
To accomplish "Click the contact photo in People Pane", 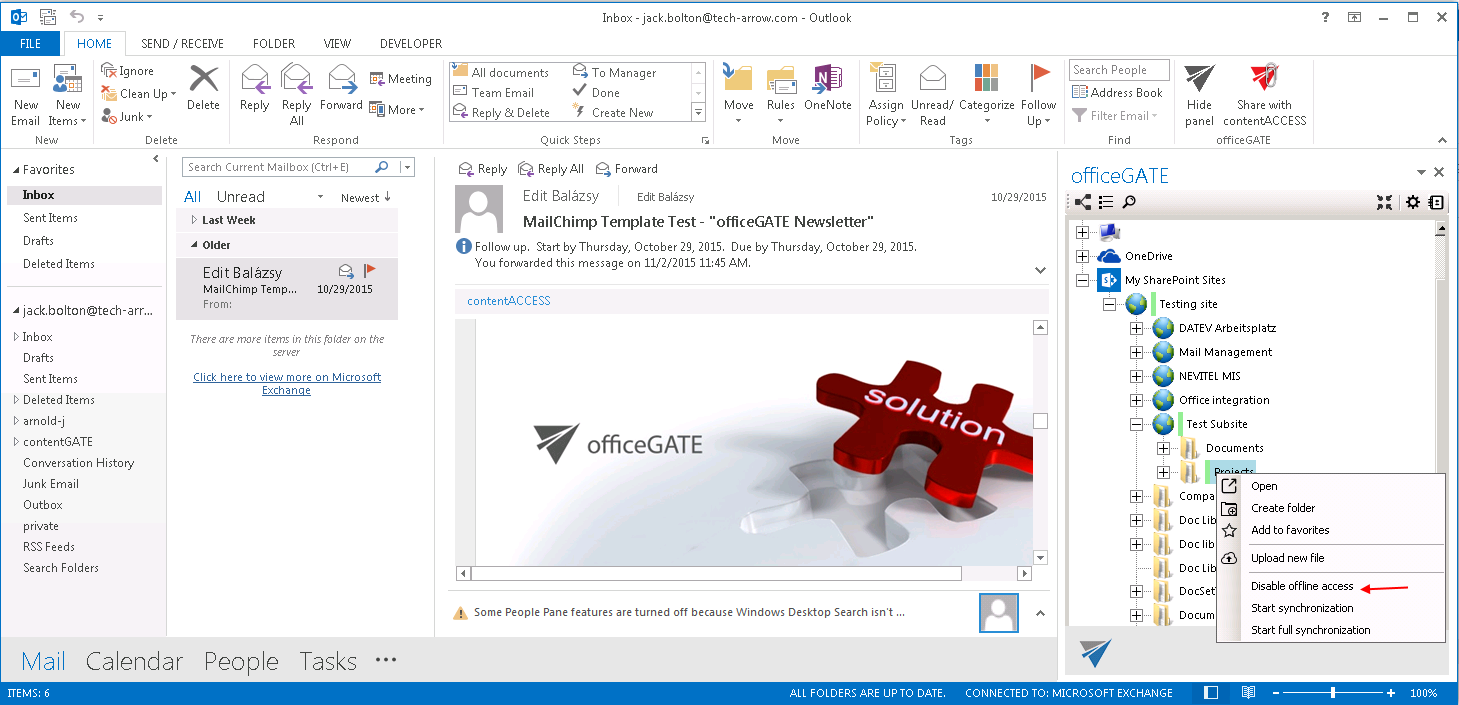I will point(999,613).
